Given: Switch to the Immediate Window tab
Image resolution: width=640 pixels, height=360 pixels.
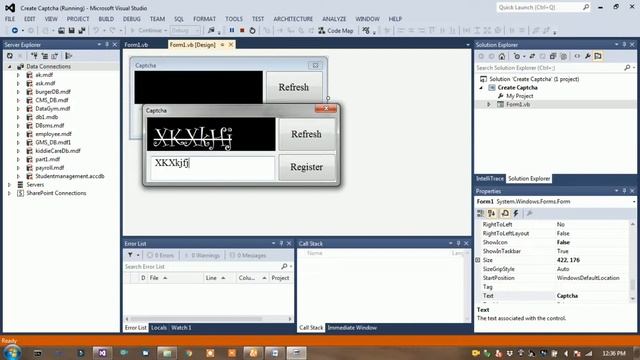Looking at the screenshot, I should [x=352, y=328].
